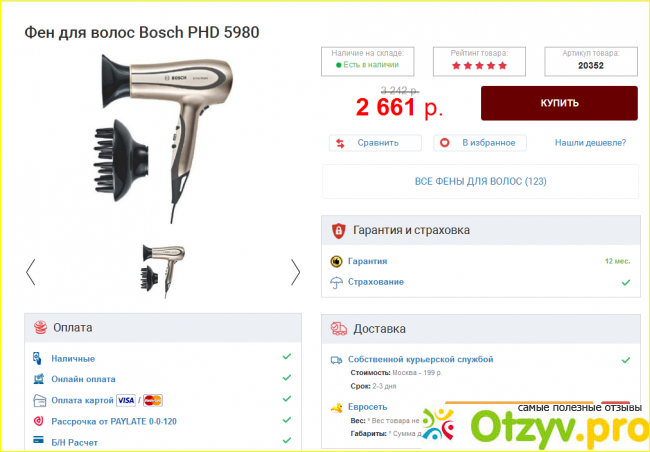Click the Гарантия link
Viewport: 650px width, 452px height.
coord(367,261)
